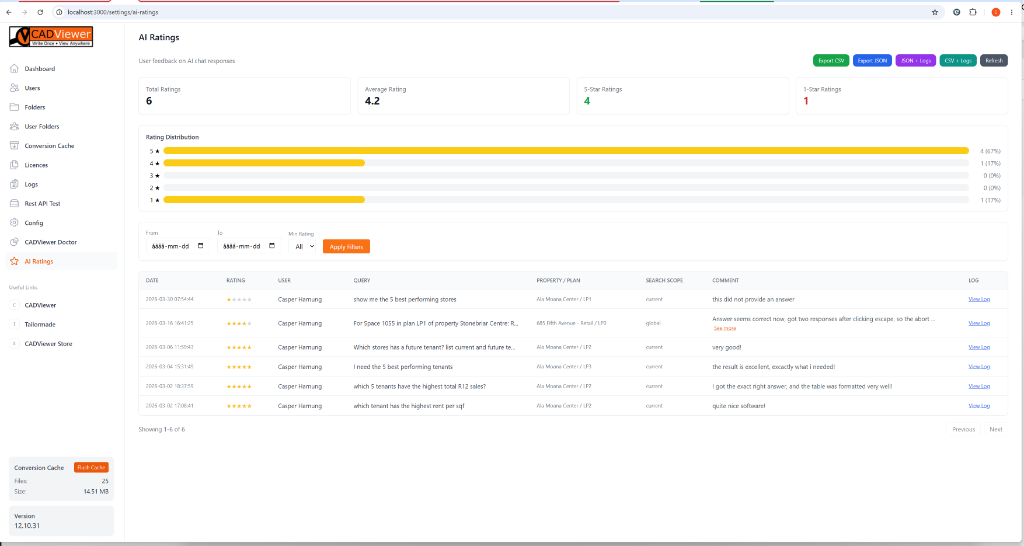Open the CADViewer Store useful link
The height and width of the screenshot is (546, 1024).
click(48, 344)
